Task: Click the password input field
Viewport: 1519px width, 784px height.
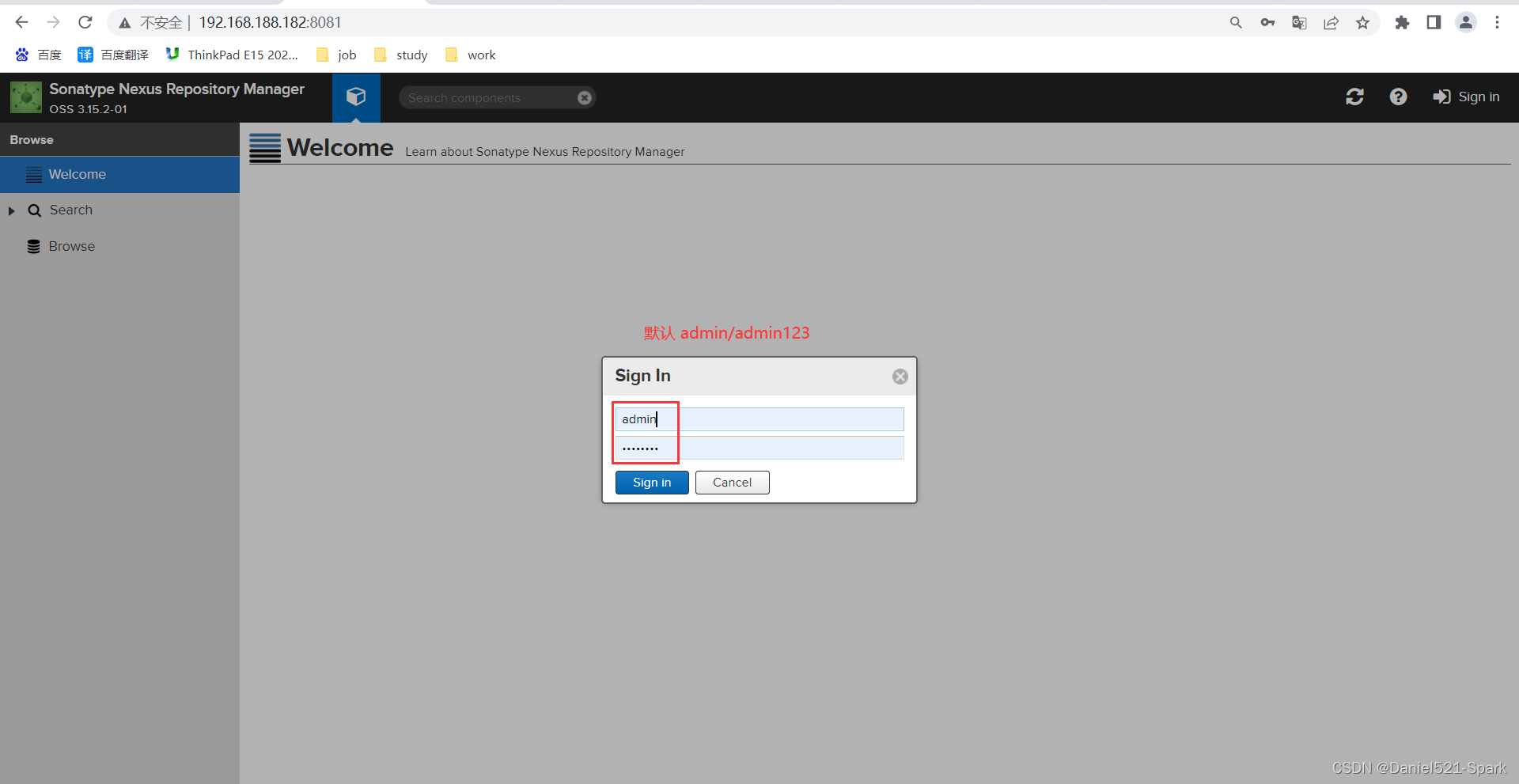Action: click(x=759, y=448)
